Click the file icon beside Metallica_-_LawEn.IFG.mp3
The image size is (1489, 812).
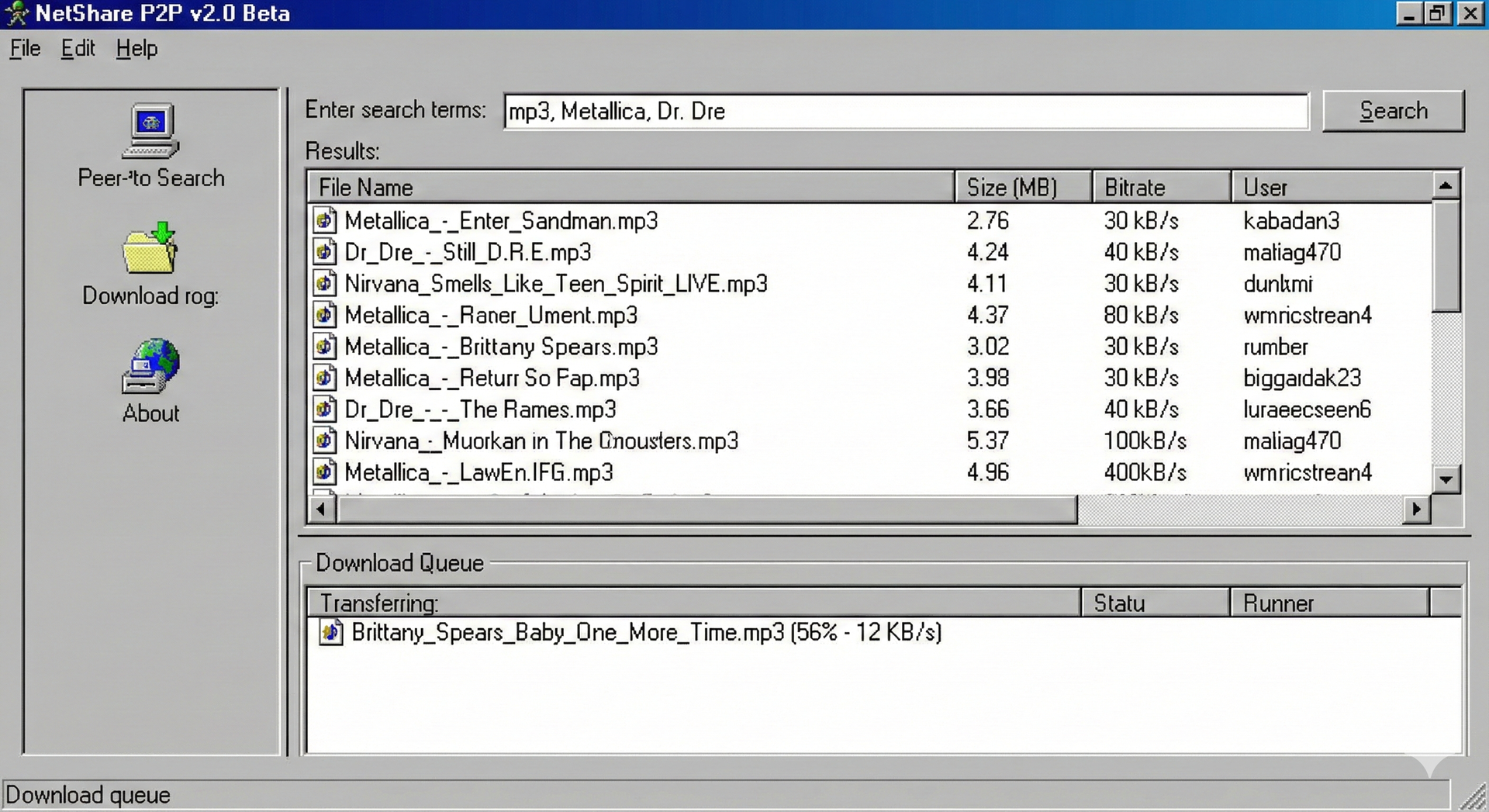pos(325,472)
